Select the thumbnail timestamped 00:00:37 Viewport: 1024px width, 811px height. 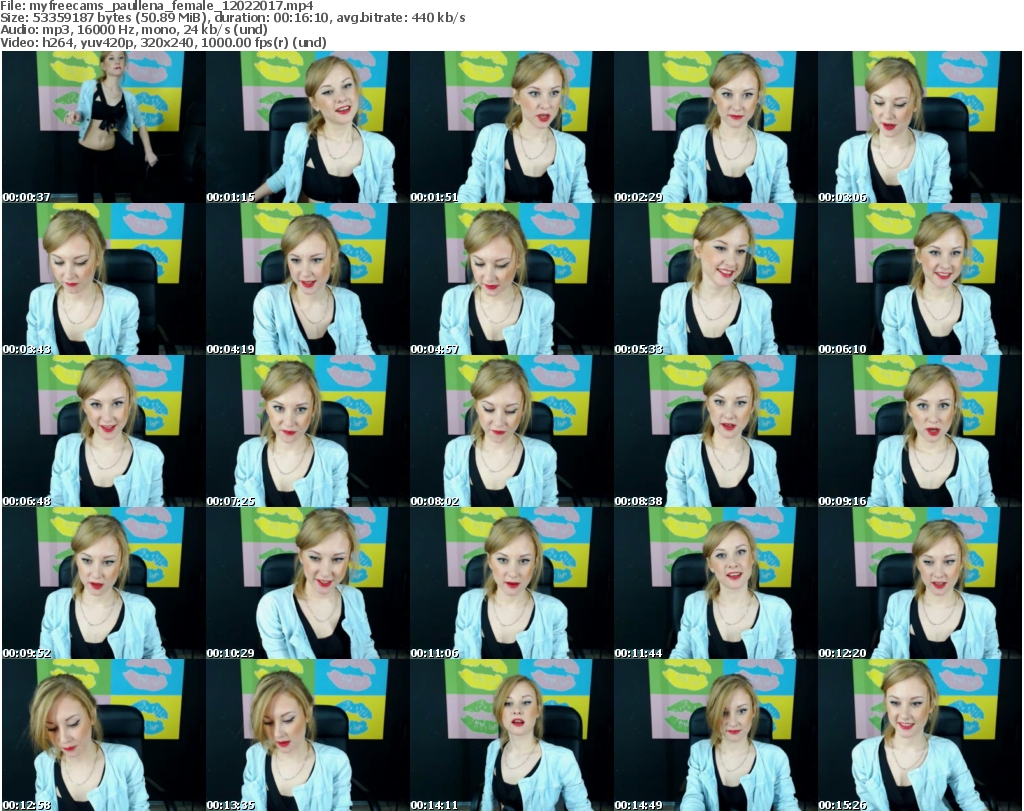tap(104, 127)
